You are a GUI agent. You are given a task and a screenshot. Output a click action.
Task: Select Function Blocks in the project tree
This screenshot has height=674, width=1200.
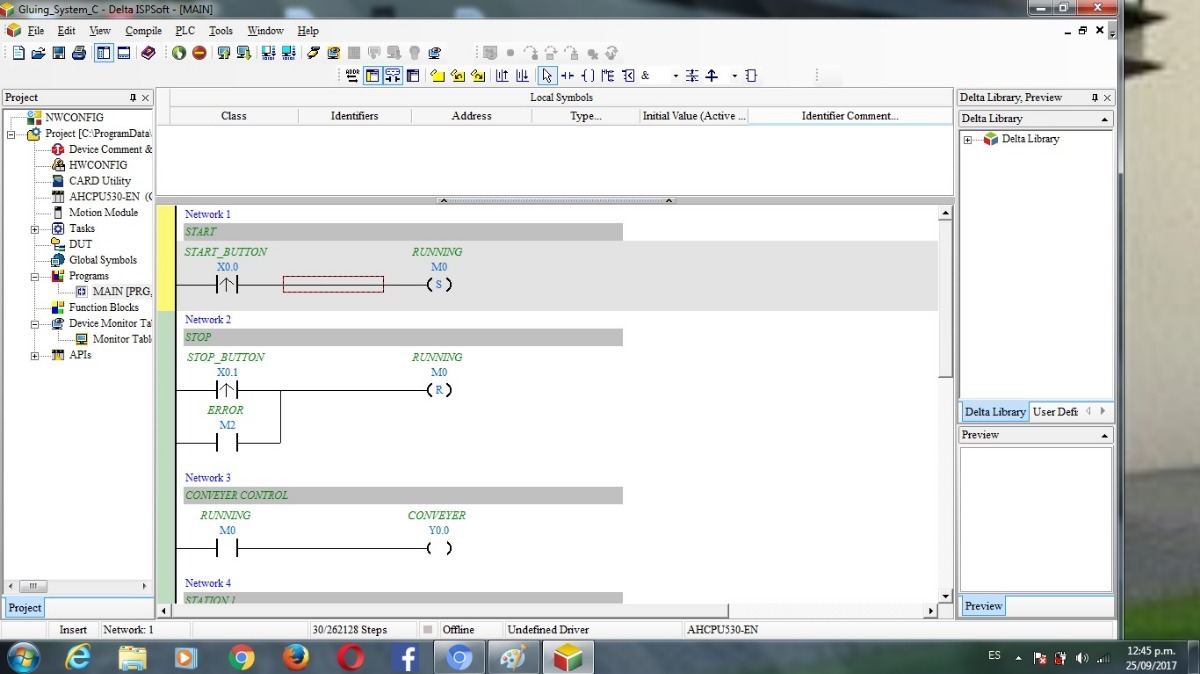103,307
